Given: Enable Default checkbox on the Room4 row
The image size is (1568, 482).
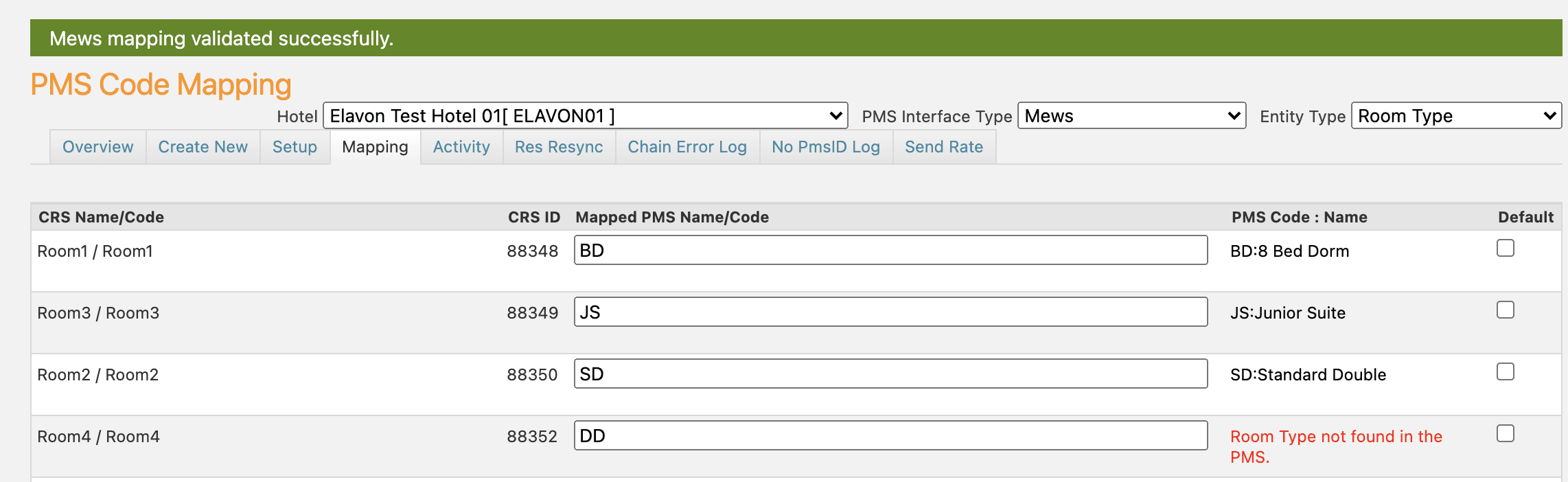Looking at the screenshot, I should click(x=1505, y=433).
